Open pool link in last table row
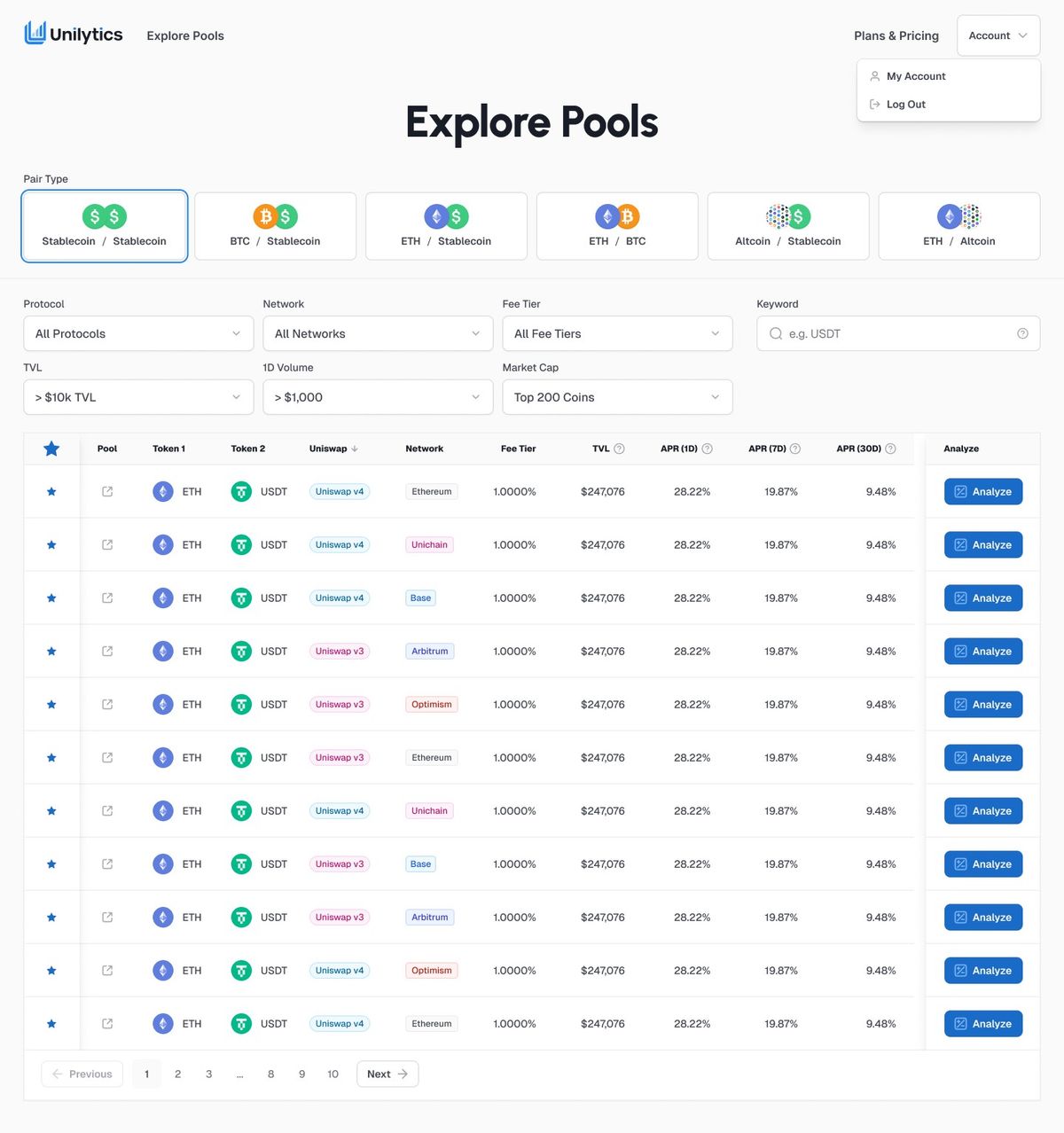Image resolution: width=1064 pixels, height=1133 pixels. (x=107, y=1023)
